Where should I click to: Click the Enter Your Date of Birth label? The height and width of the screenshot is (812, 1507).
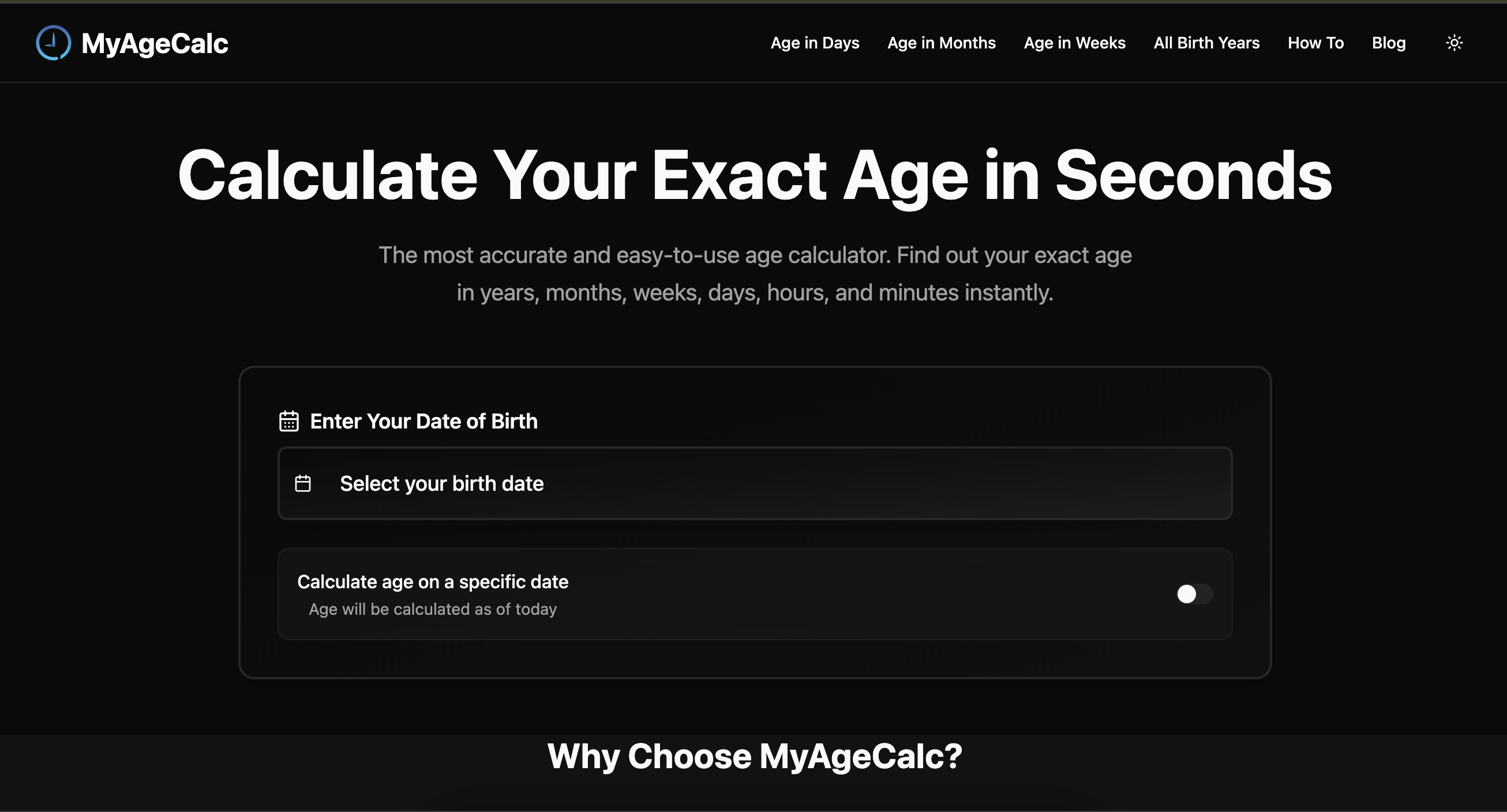click(x=423, y=420)
